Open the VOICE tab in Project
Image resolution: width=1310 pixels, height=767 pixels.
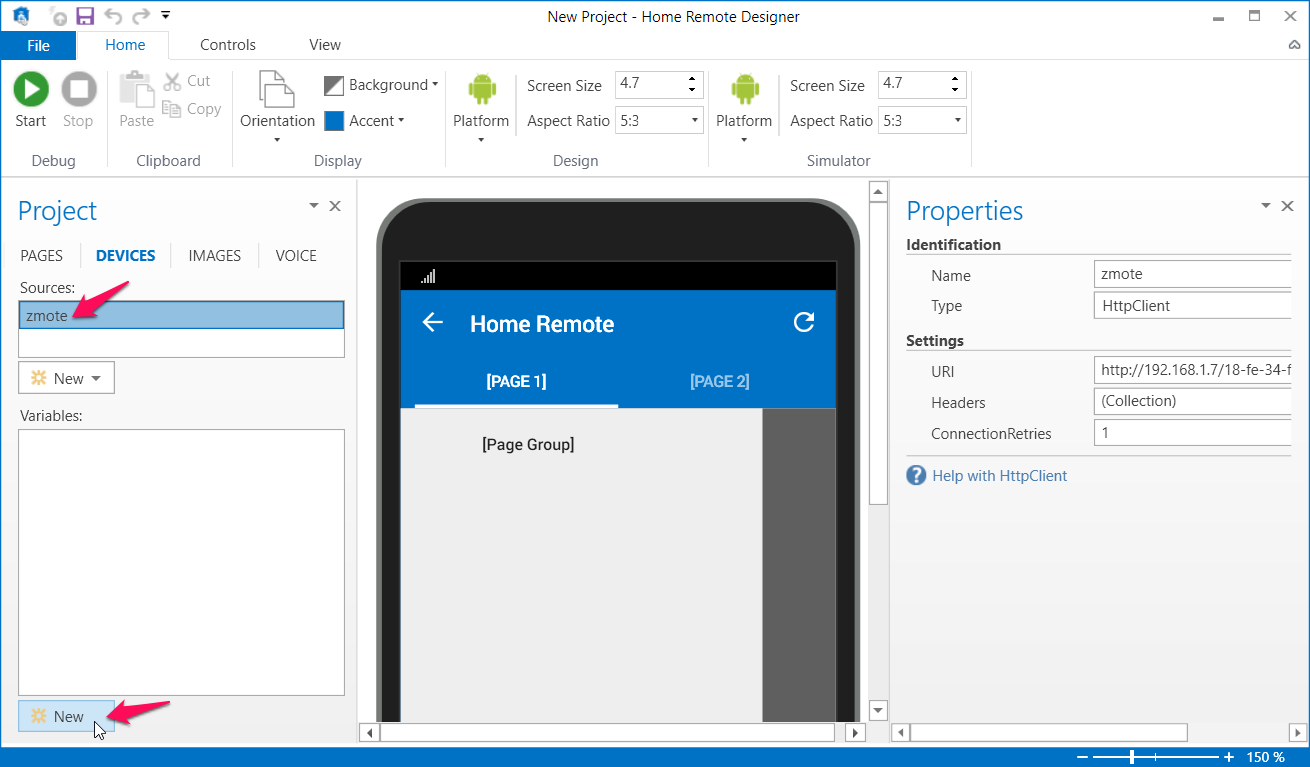click(296, 255)
